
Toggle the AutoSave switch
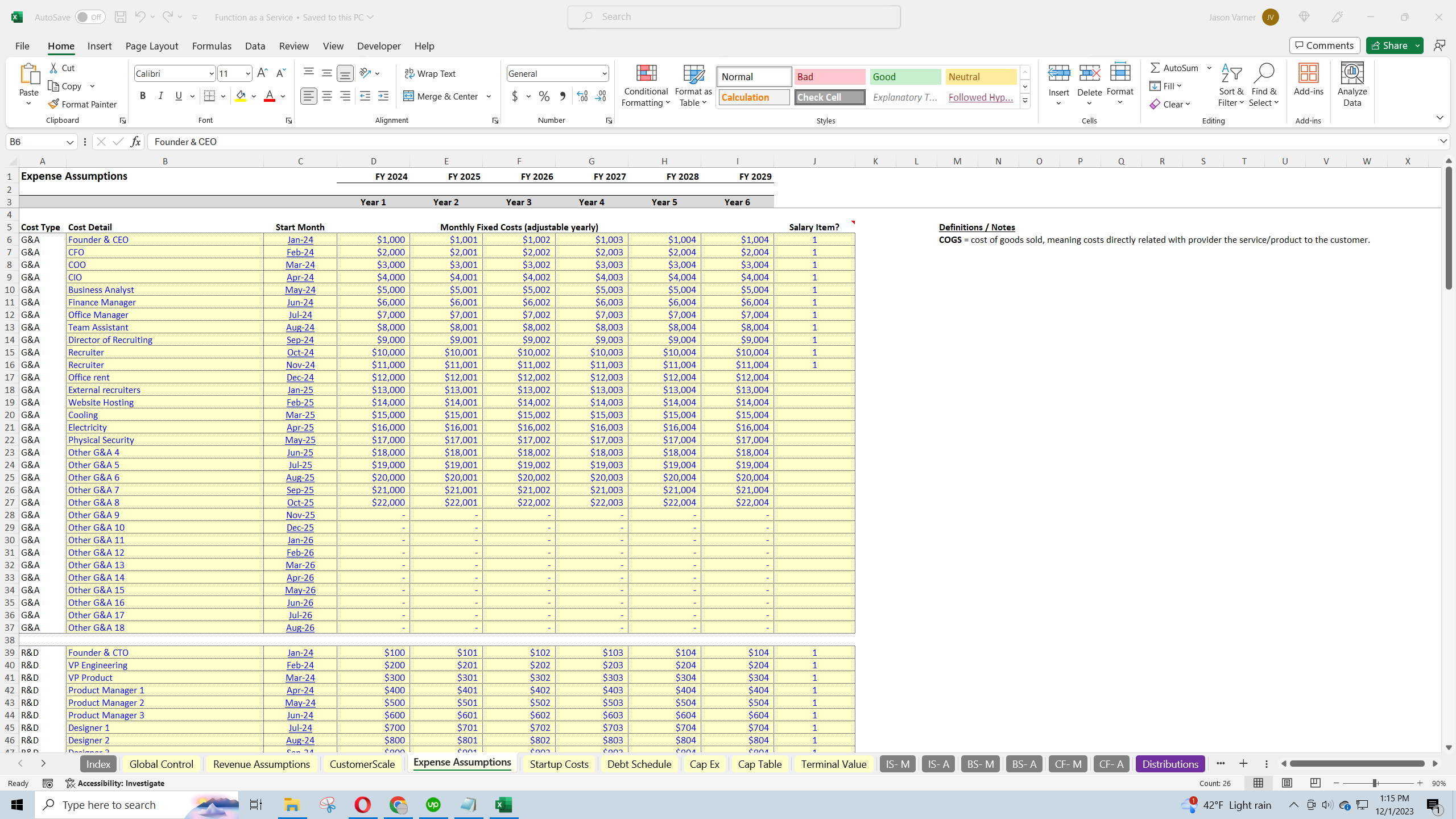(90, 17)
